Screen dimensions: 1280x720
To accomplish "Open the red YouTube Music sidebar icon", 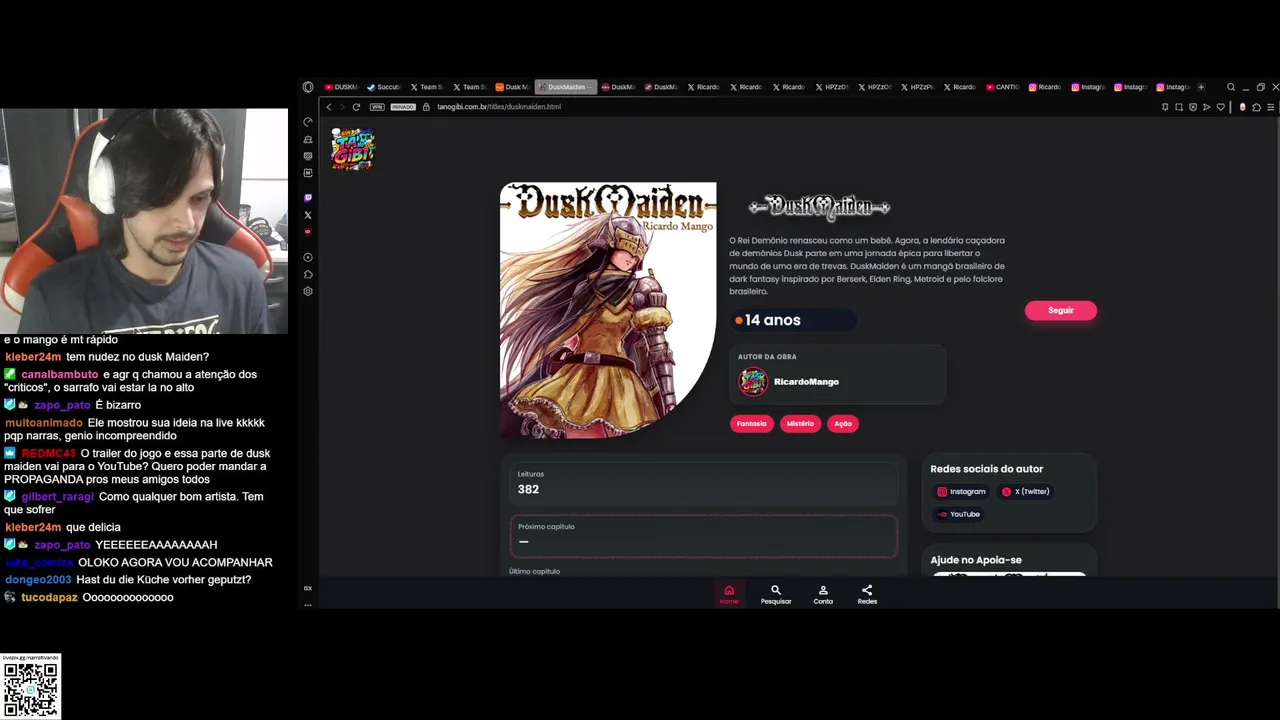I will 308,232.
